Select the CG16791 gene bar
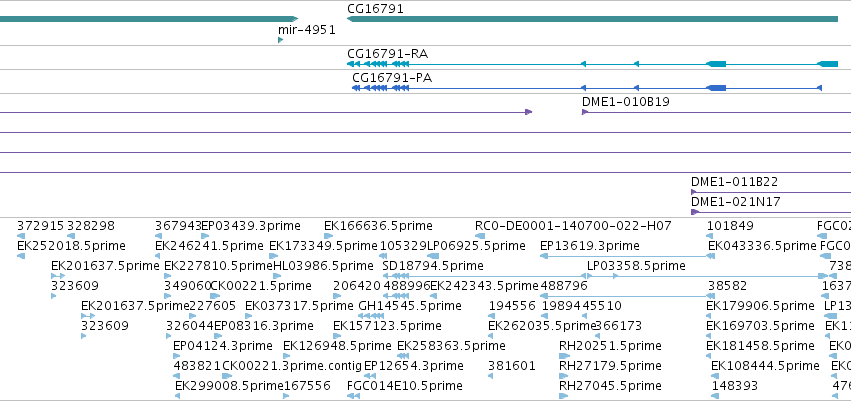This screenshot has height=401, width=851. coord(592,19)
